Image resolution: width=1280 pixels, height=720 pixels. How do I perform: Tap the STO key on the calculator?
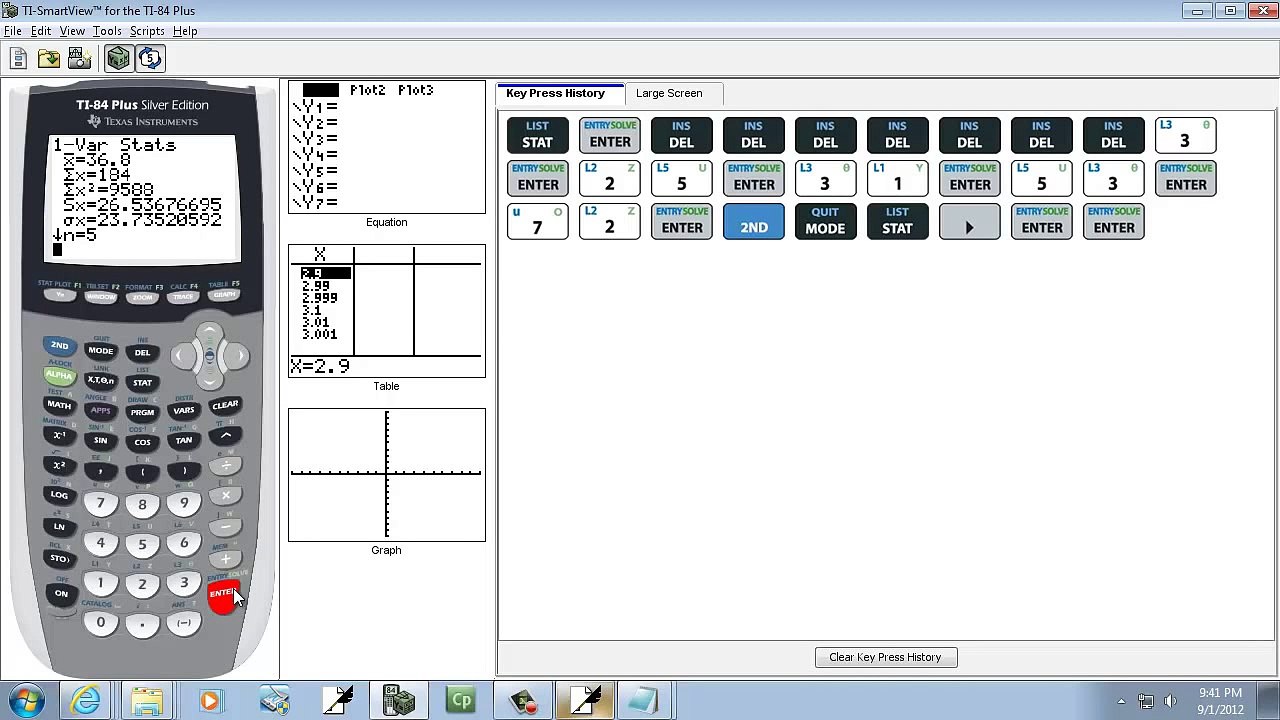[59, 559]
